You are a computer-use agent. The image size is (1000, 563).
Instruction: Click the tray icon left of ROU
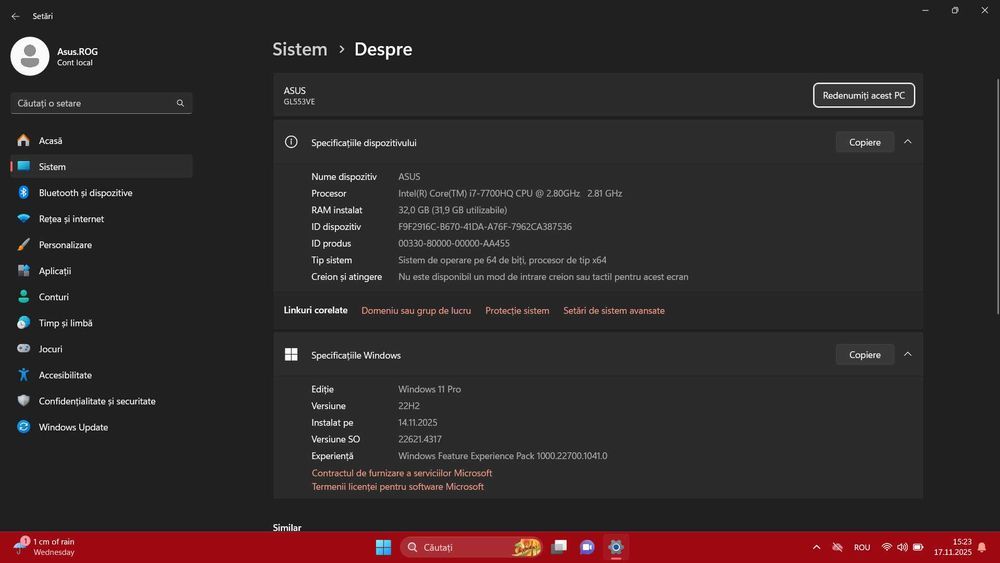pos(837,547)
